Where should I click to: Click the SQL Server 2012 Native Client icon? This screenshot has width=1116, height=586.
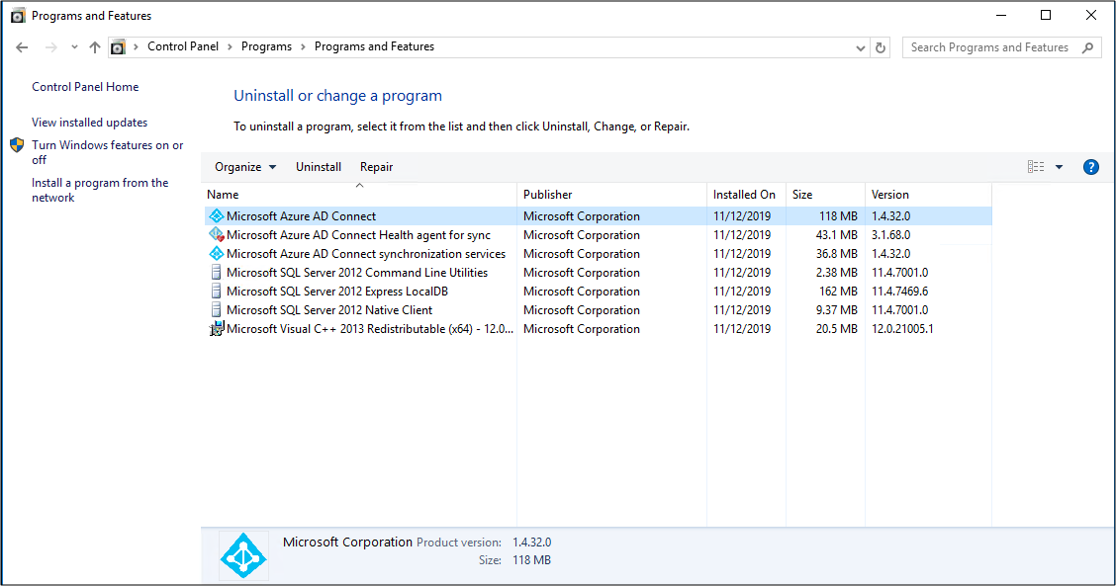tap(217, 310)
